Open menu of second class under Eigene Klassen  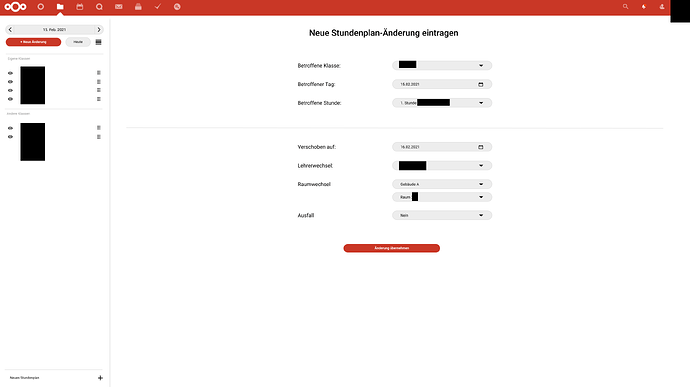tap(99, 81)
